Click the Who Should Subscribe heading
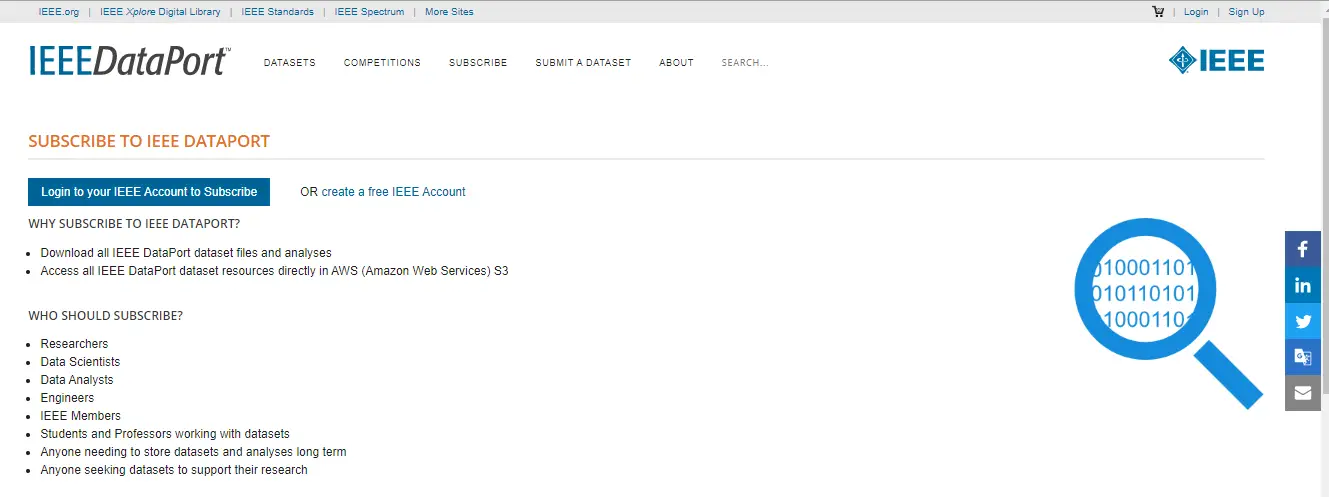Screen dimensions: 1329x497 point(106,316)
